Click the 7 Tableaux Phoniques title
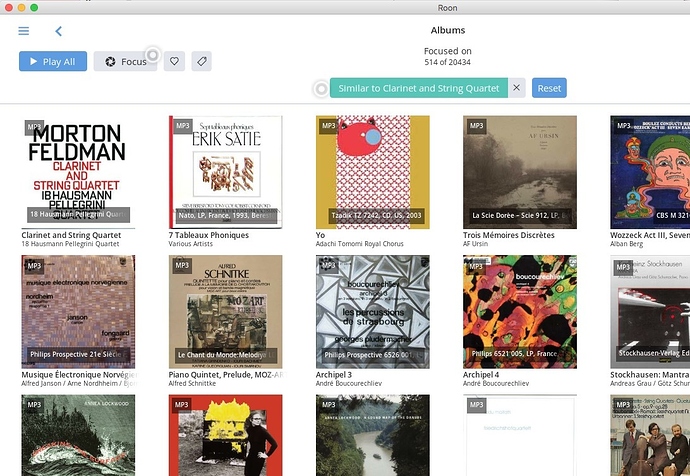This screenshot has width=690, height=476. 209,235
